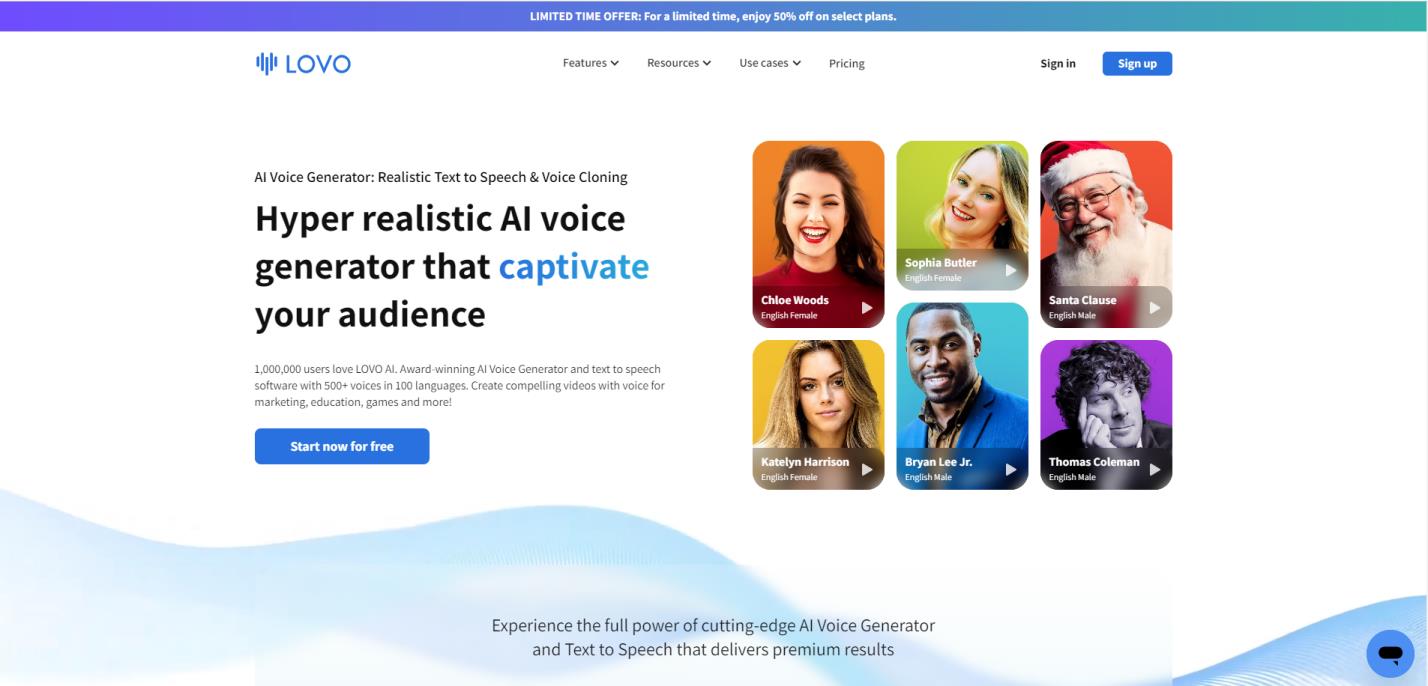
Task: Open the Pricing page
Action: pos(846,63)
